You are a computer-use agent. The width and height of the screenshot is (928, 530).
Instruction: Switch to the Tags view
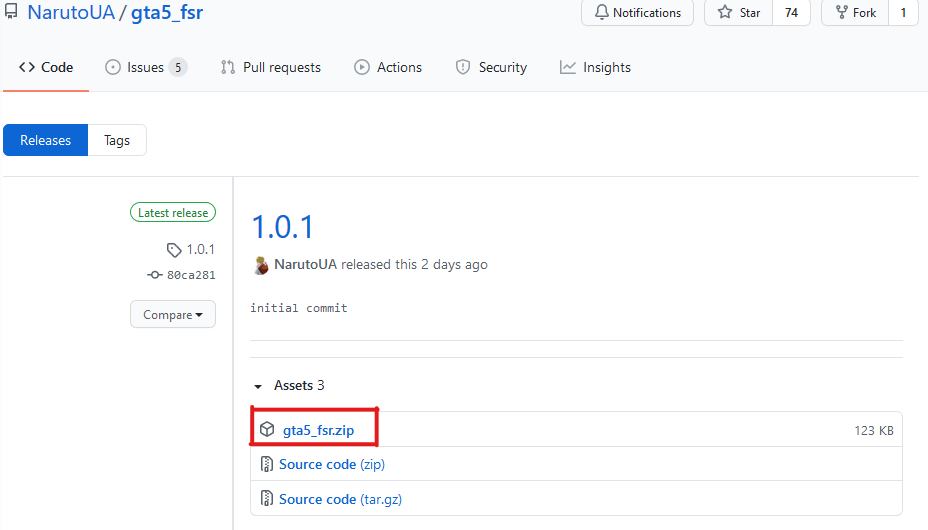pyautogui.click(x=117, y=140)
